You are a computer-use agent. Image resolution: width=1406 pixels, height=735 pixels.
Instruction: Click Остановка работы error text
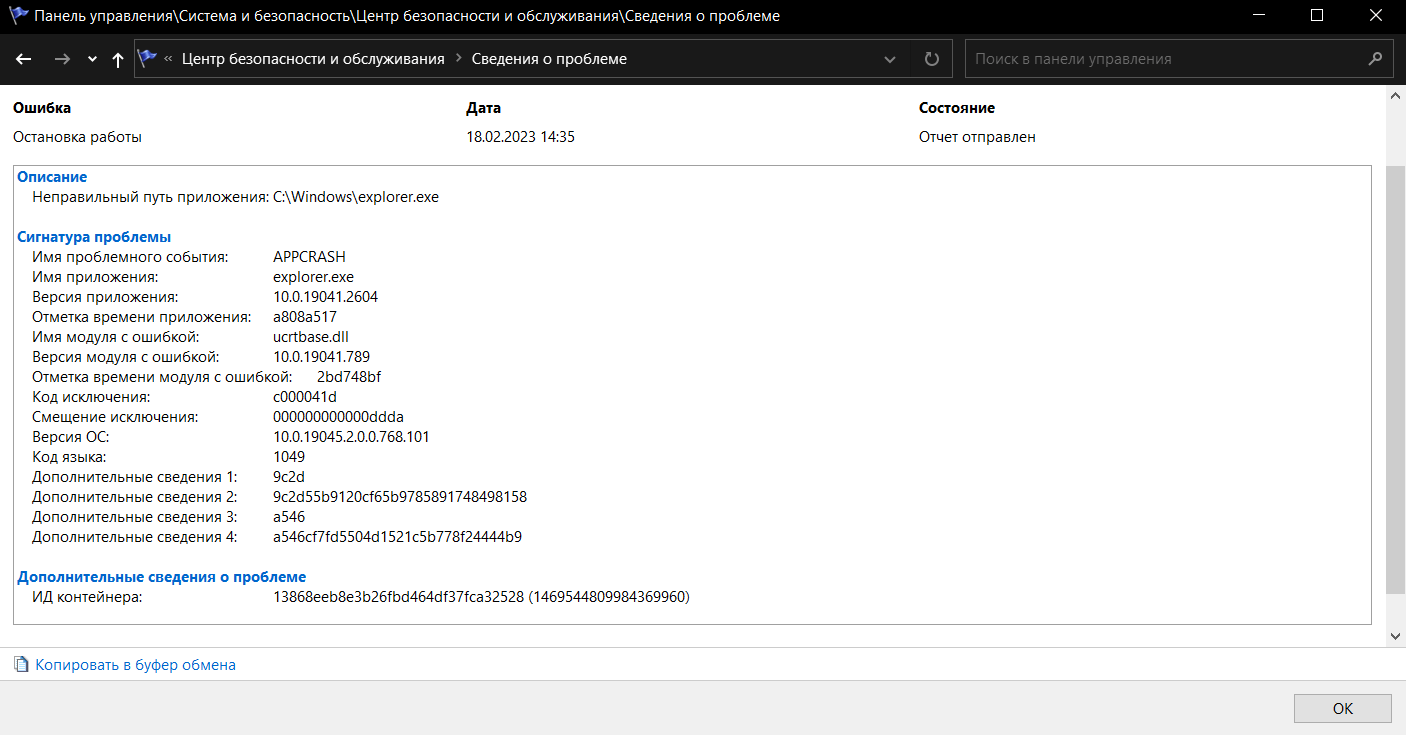(x=77, y=137)
